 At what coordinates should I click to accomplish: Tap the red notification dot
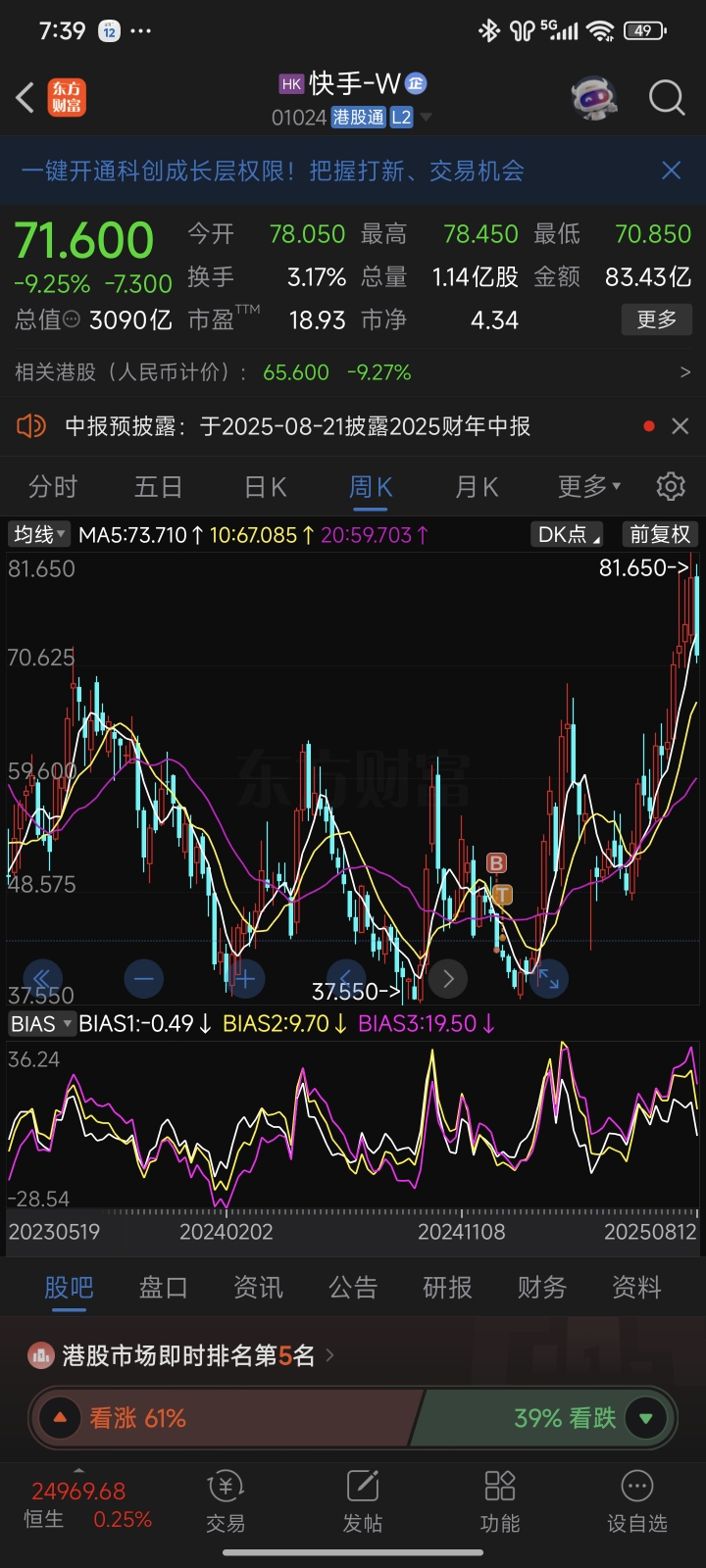[x=648, y=426]
